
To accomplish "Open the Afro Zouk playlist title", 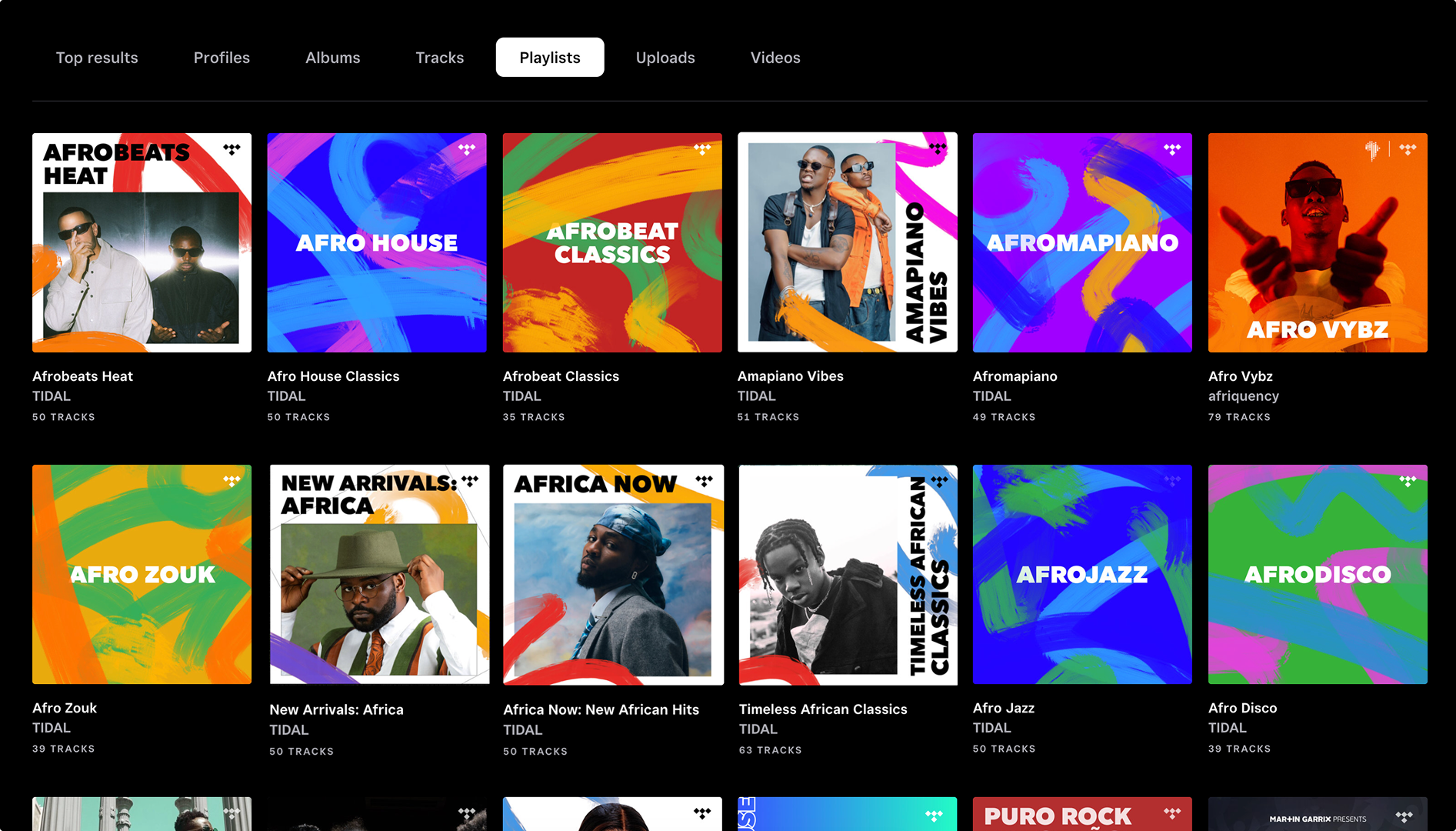I will click(x=65, y=708).
